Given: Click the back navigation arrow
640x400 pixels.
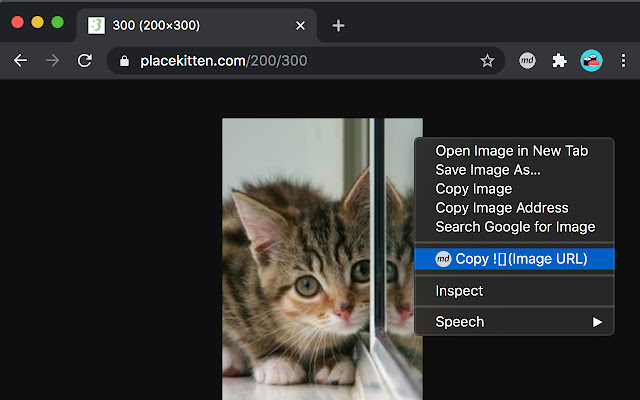Looking at the screenshot, I should [20, 61].
